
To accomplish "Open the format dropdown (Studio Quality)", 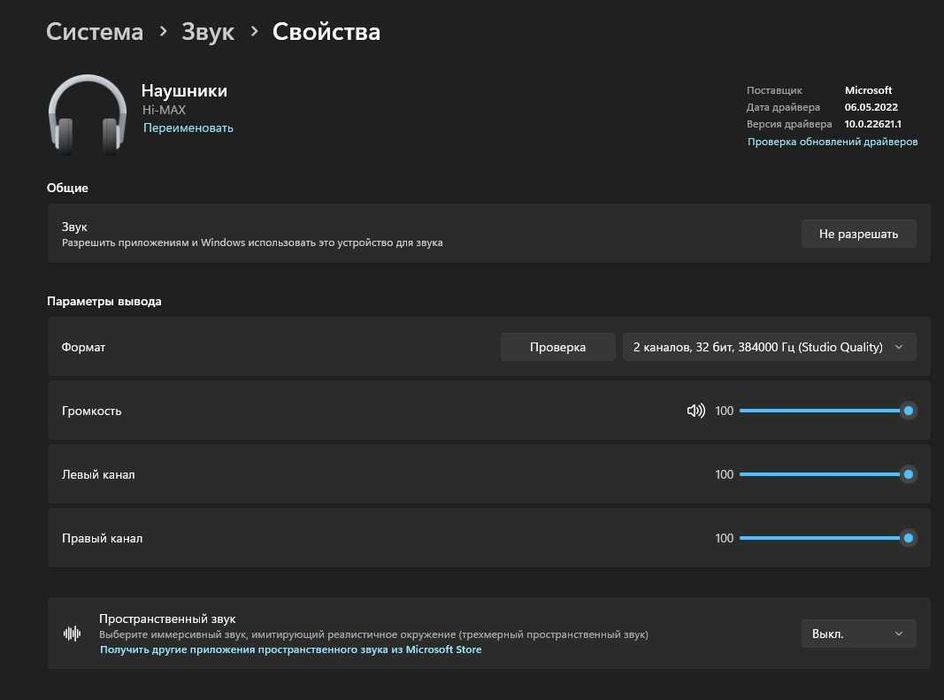I will click(769, 347).
